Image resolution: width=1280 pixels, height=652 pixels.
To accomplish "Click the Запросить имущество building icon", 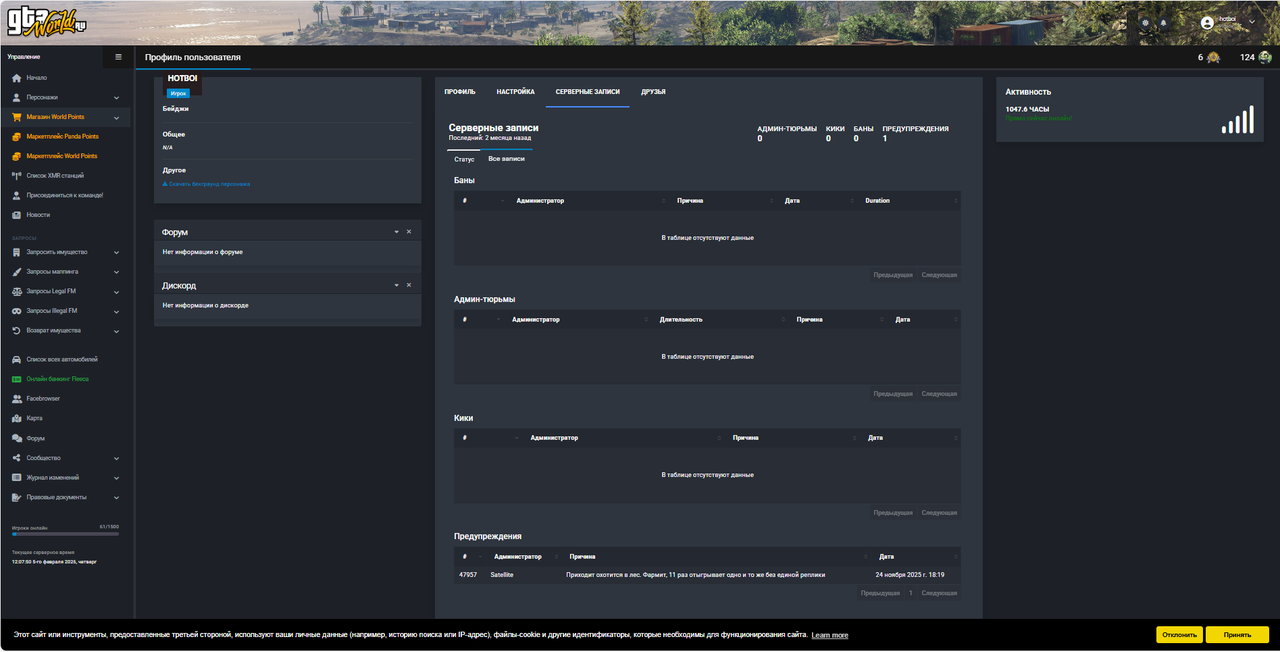I will coord(16,253).
